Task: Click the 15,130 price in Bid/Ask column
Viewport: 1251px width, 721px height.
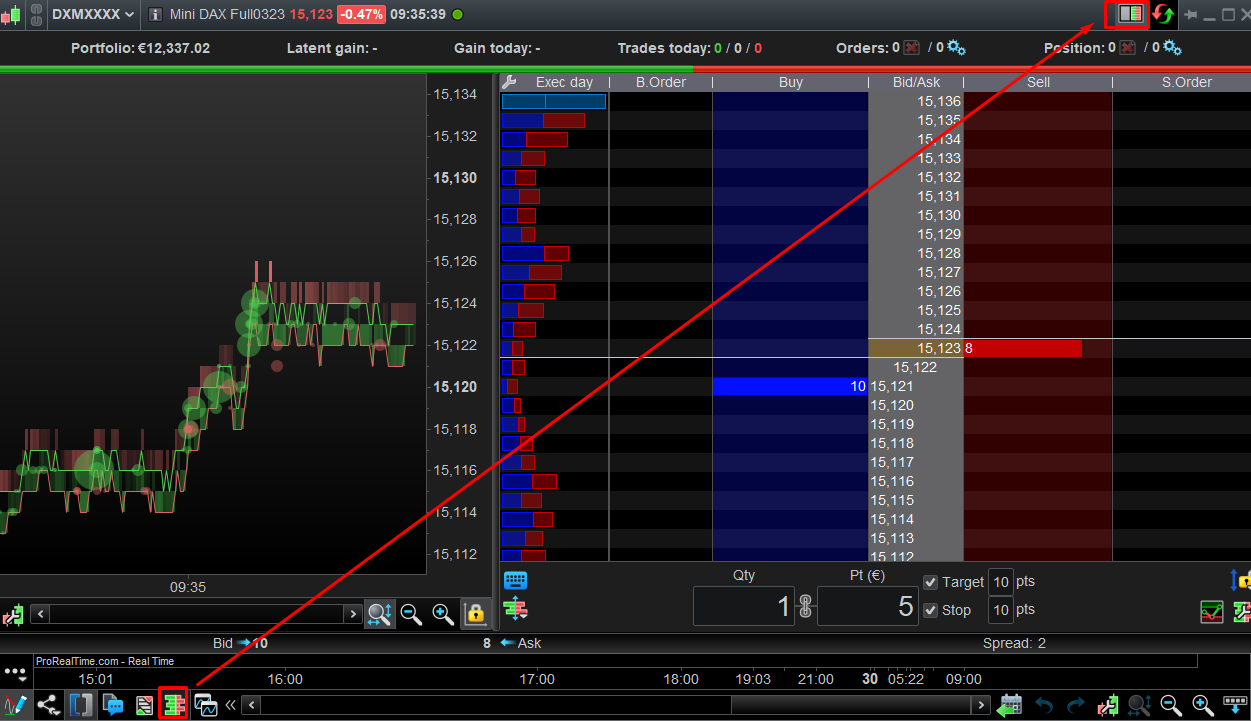Action: click(x=938, y=215)
